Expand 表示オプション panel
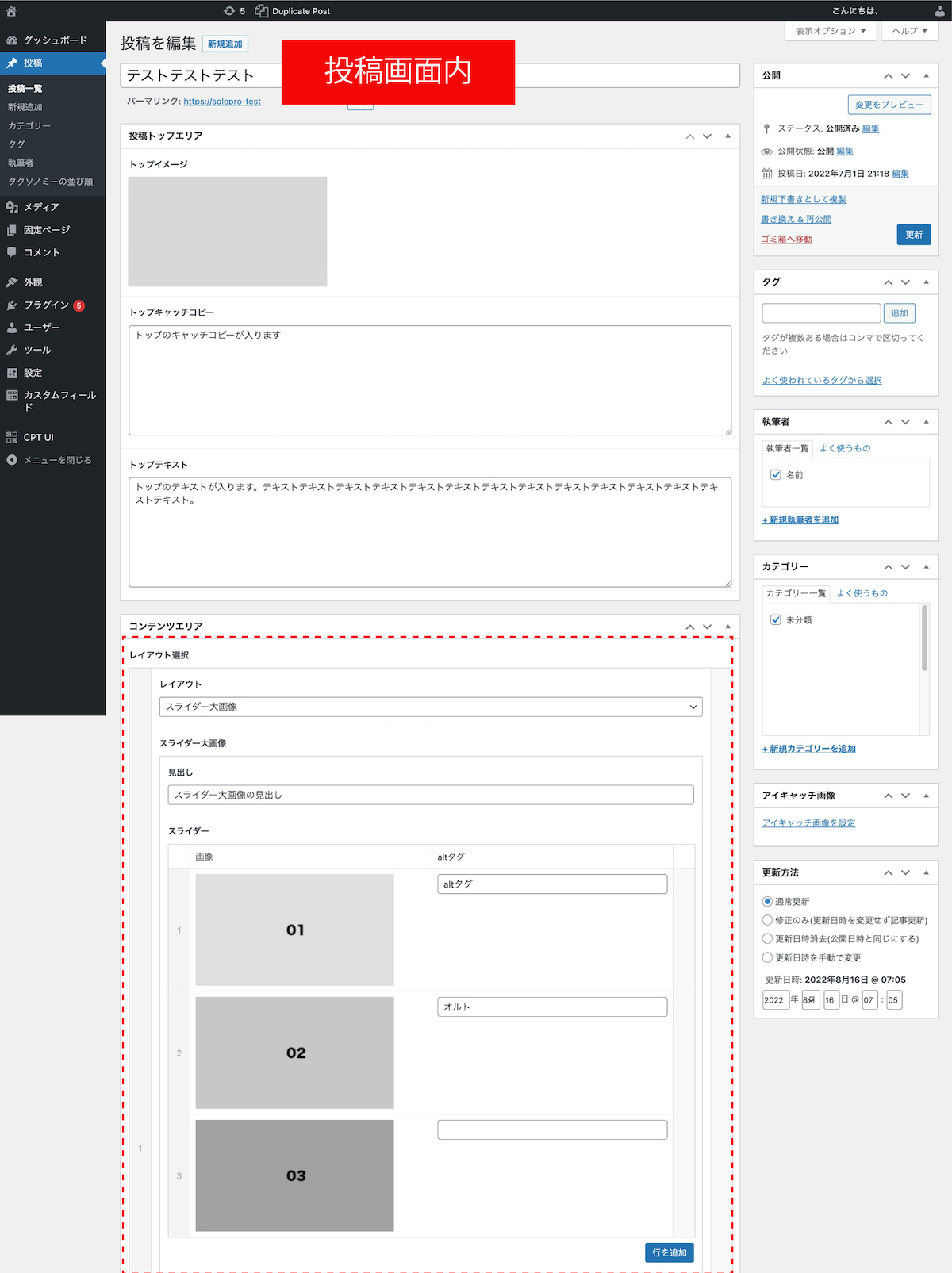 coord(830,31)
